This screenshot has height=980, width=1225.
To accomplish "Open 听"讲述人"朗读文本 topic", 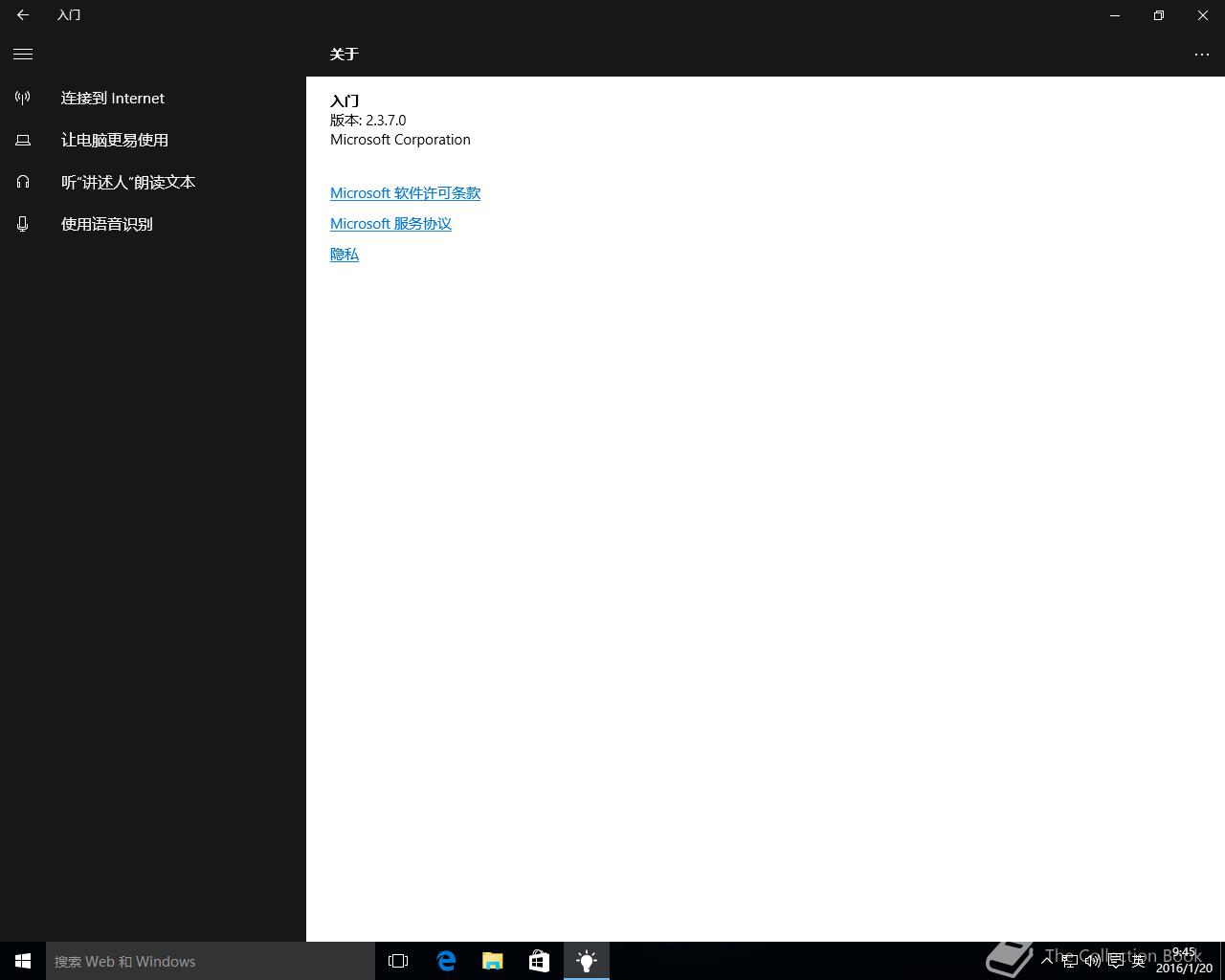I will [x=128, y=182].
